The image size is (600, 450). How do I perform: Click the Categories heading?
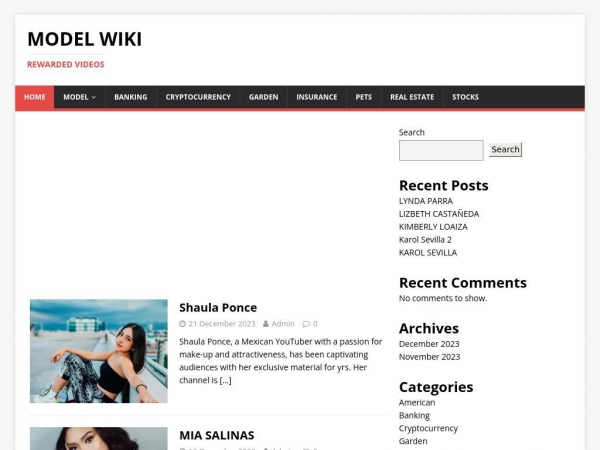coord(436,387)
